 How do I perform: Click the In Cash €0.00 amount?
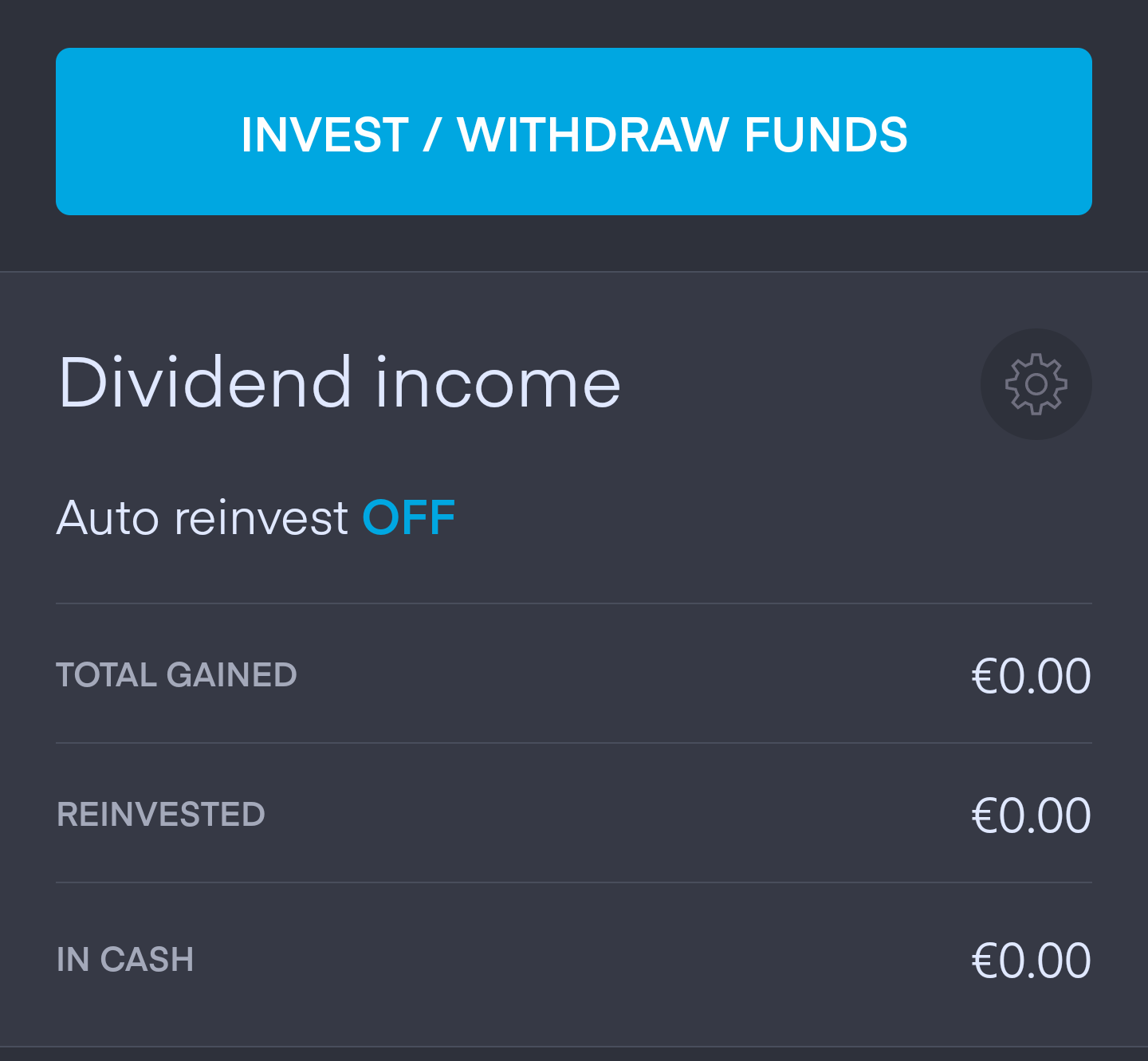tap(1031, 961)
